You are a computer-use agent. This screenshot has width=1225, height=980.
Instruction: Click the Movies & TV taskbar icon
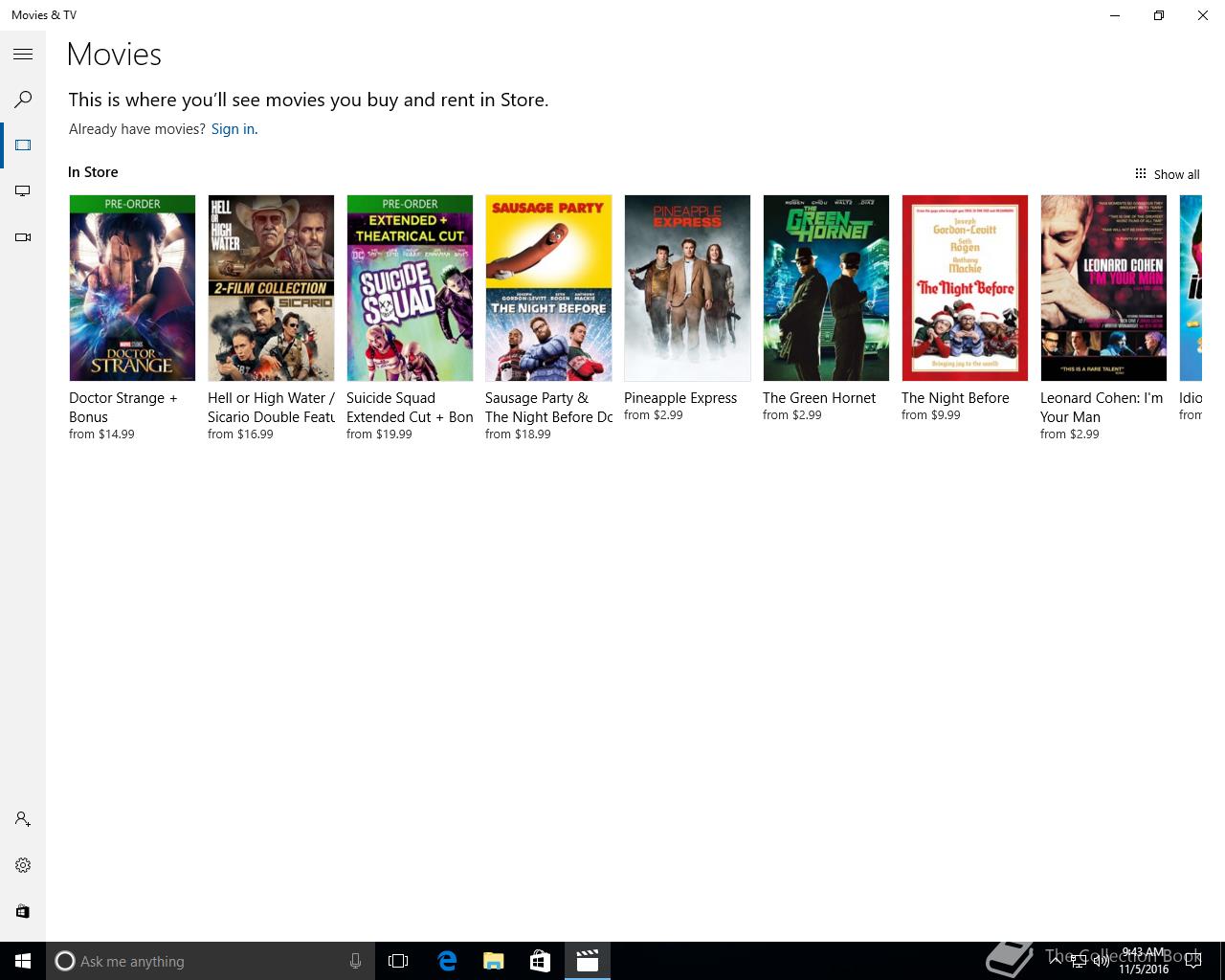click(x=588, y=961)
